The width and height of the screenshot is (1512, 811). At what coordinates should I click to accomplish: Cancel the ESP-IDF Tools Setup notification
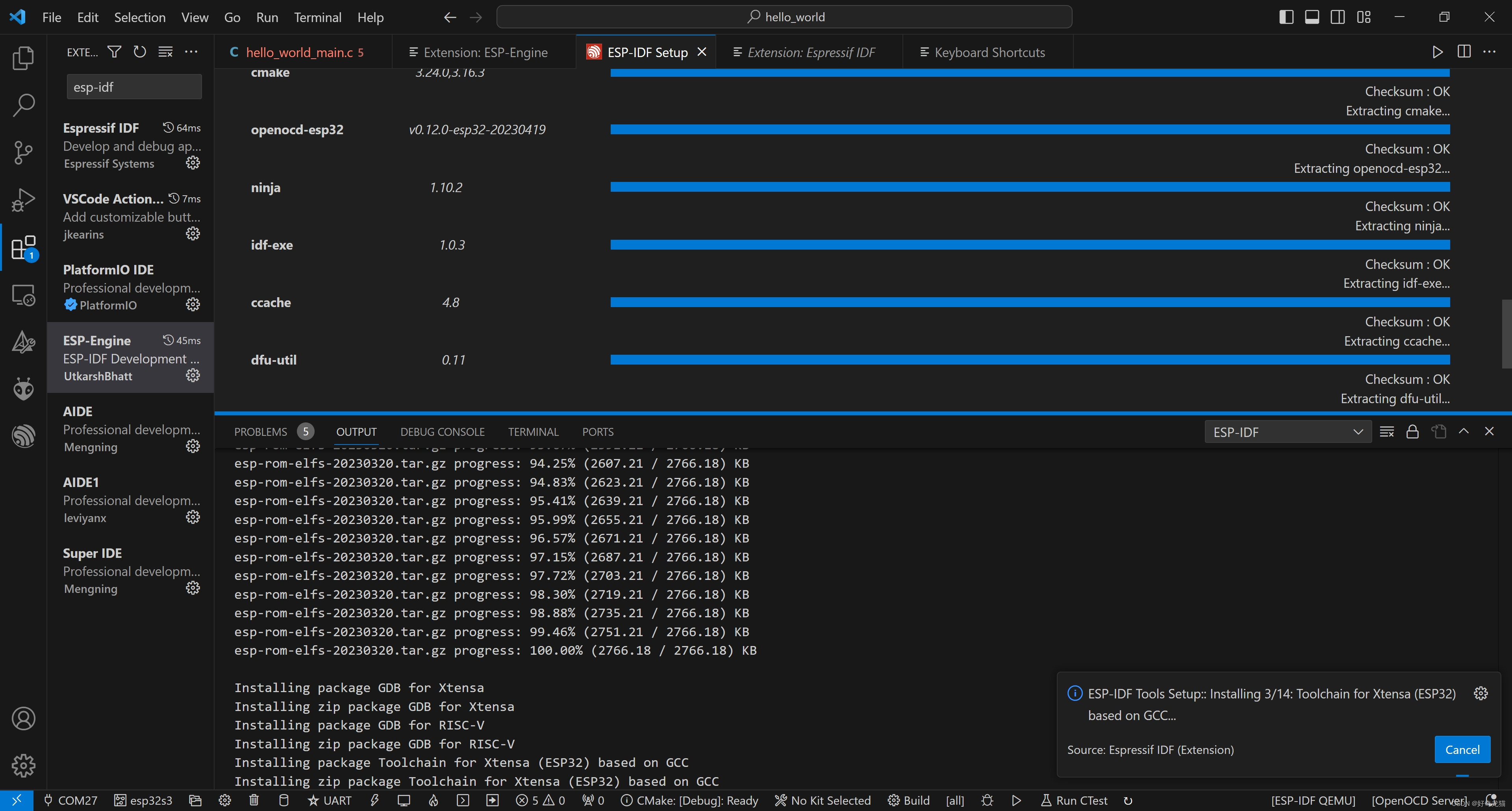pyautogui.click(x=1462, y=749)
